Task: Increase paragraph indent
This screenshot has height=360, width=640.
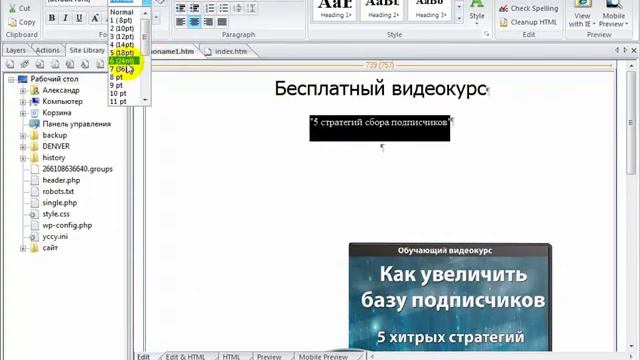Action: 195,8
